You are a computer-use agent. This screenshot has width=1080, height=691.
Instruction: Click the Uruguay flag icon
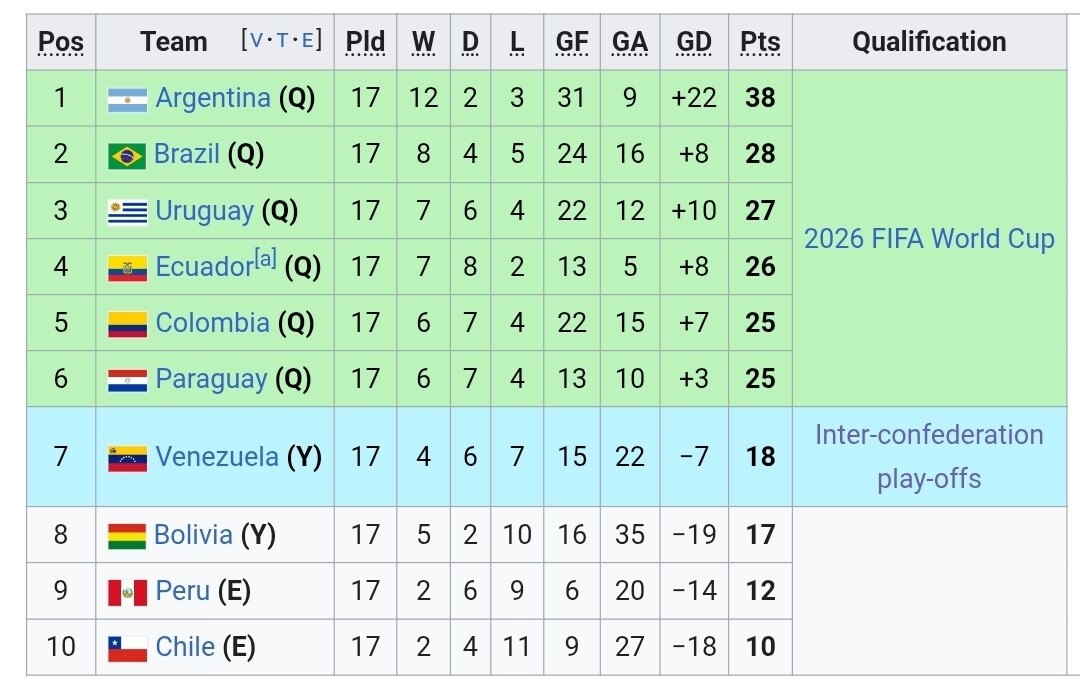point(127,212)
